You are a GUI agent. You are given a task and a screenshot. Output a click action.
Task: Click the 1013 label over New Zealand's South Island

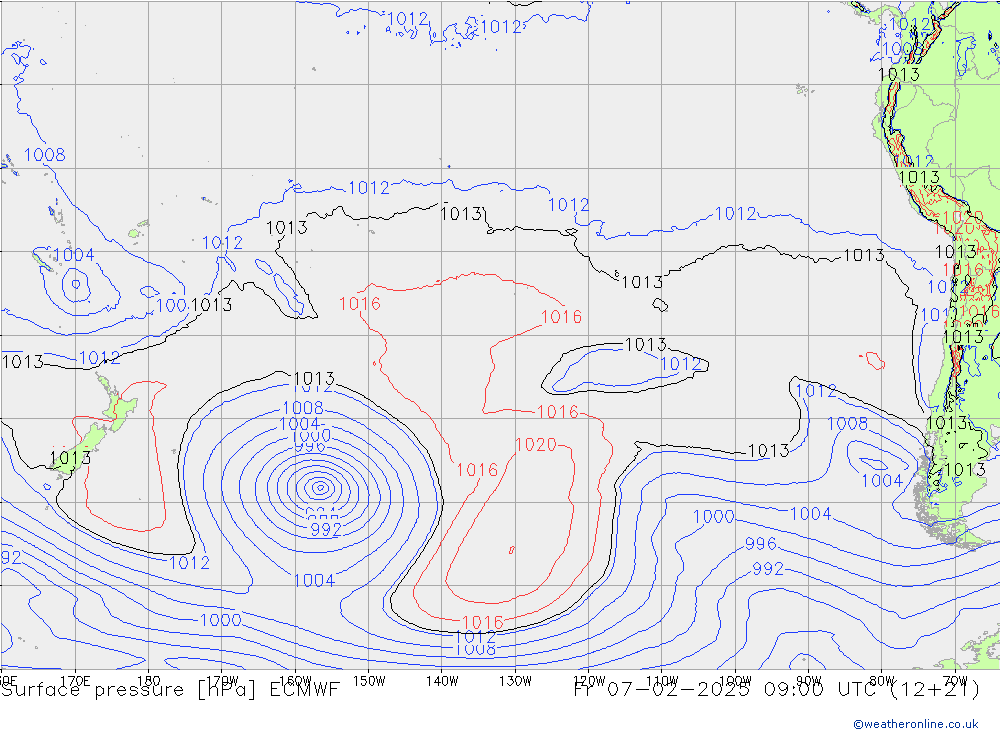click(70, 458)
